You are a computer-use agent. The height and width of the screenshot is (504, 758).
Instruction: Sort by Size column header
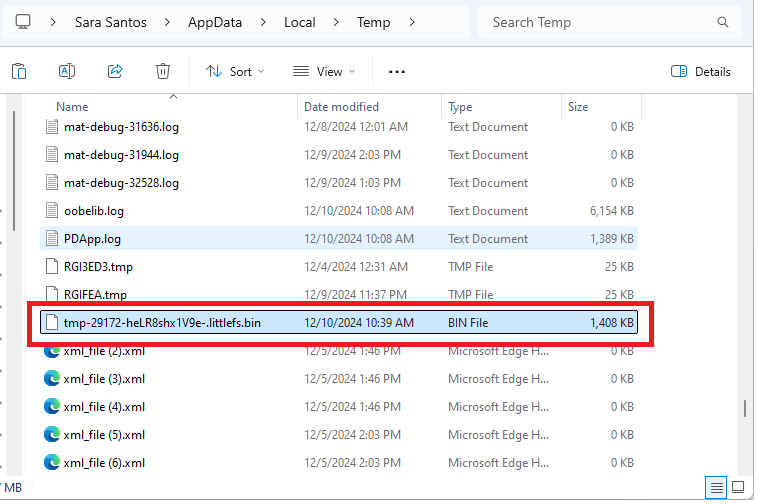578,106
